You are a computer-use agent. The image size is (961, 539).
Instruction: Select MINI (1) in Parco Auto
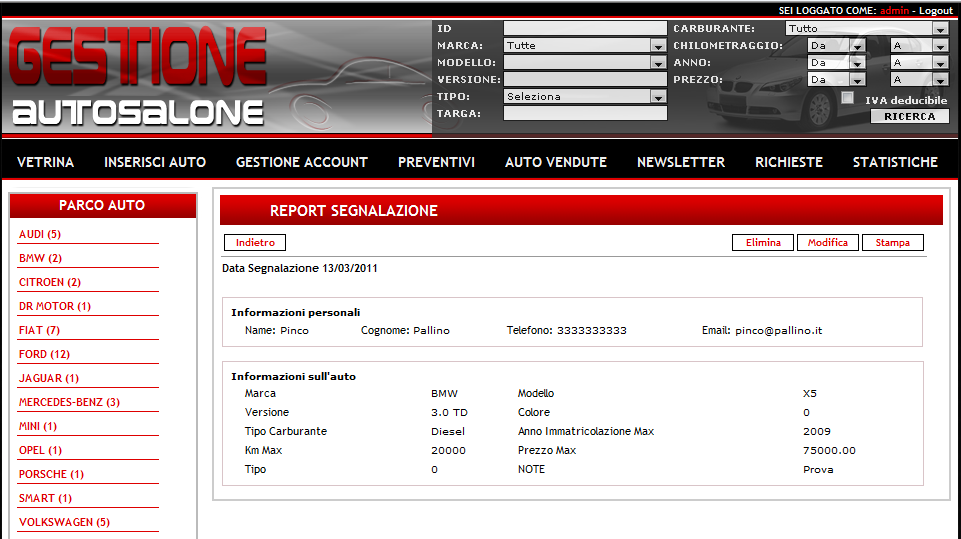38,426
